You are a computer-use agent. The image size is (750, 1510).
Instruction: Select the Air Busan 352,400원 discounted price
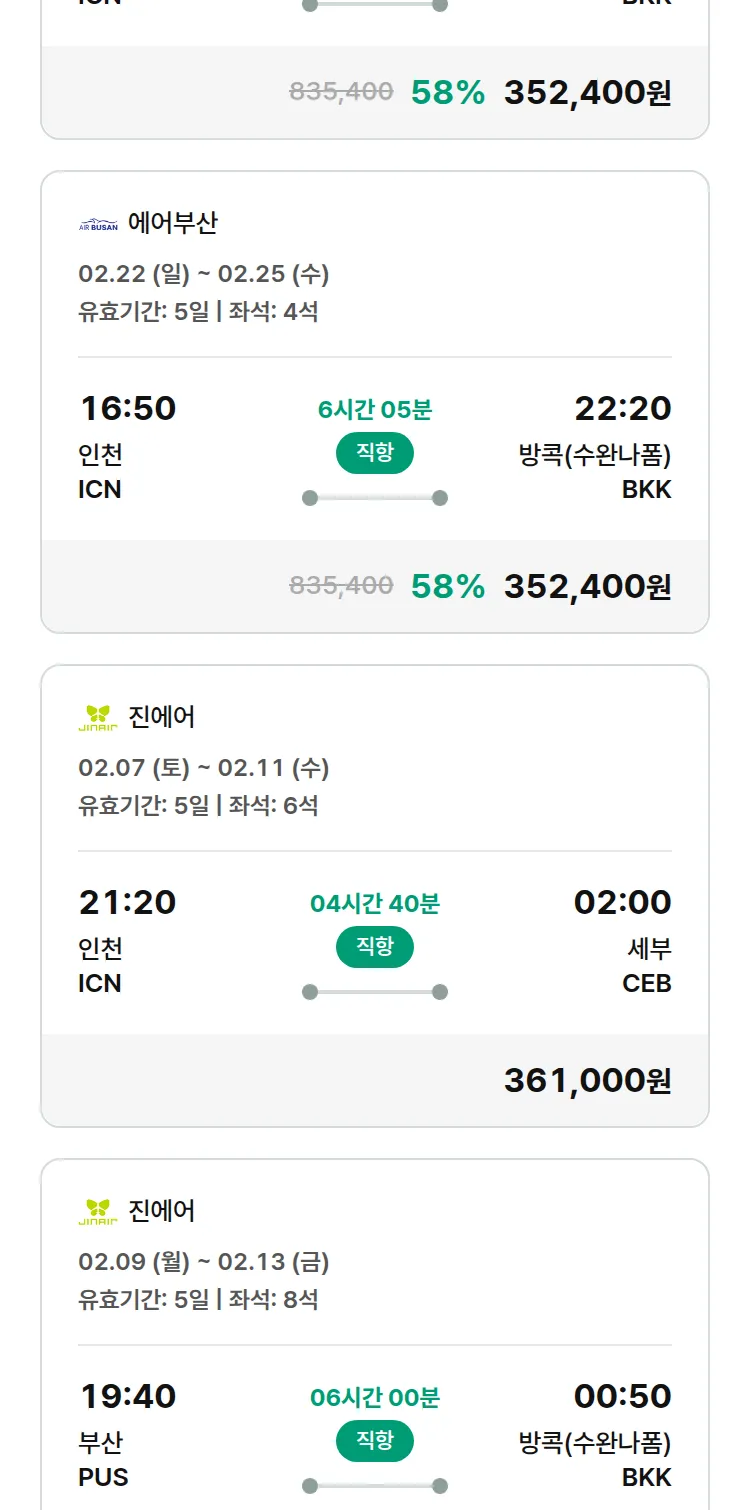pyautogui.click(x=587, y=586)
